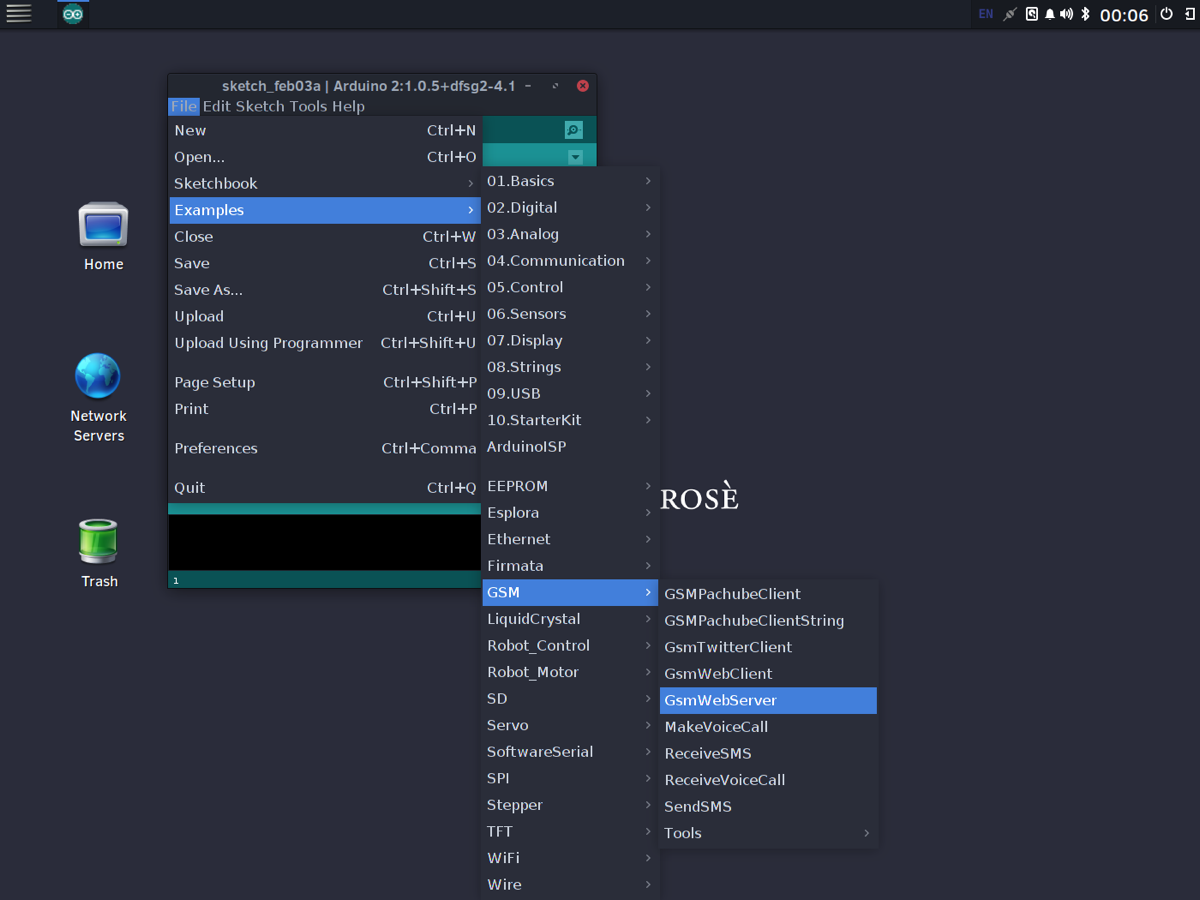Choose Open... in the File menu
Viewport: 1200px width, 900px height.
(x=325, y=157)
